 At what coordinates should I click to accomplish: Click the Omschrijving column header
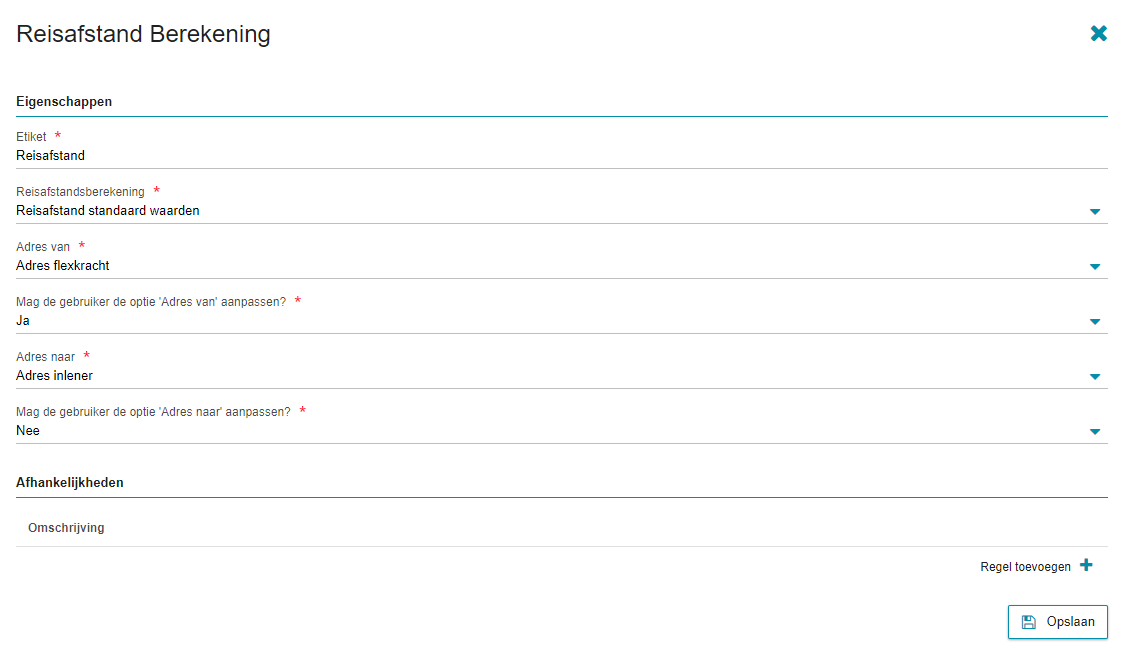coord(66,527)
